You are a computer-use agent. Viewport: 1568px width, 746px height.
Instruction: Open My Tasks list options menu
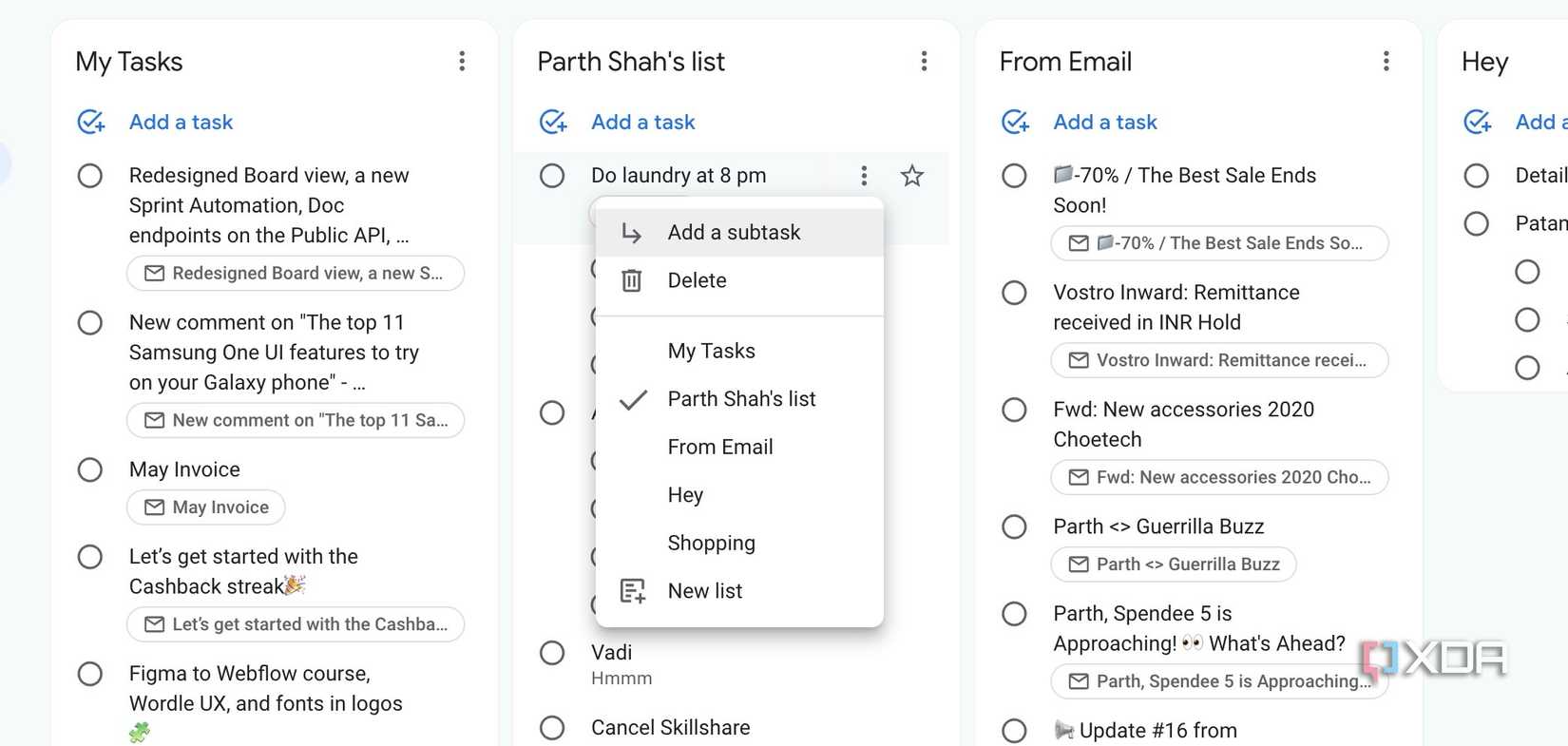click(x=462, y=62)
